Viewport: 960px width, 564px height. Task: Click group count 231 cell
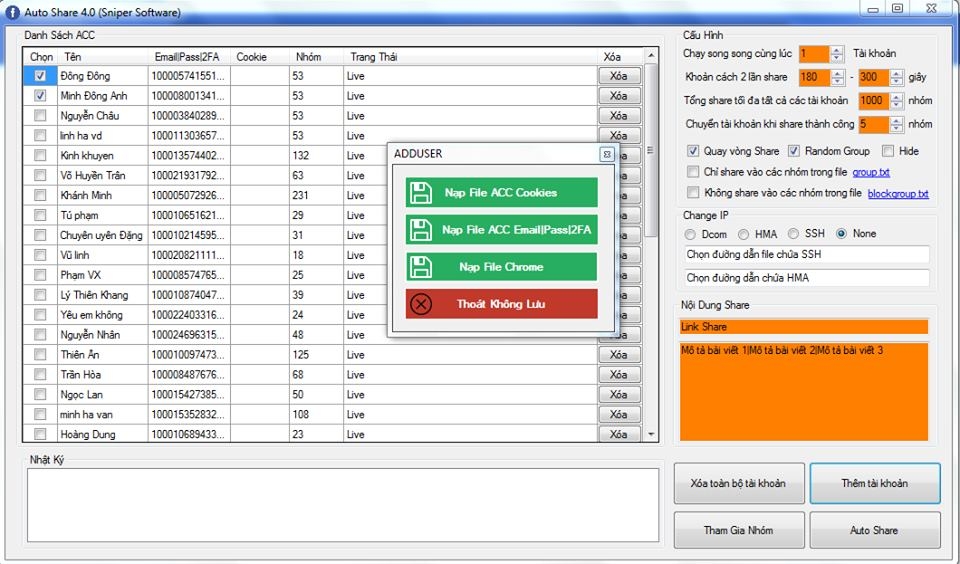(316, 195)
